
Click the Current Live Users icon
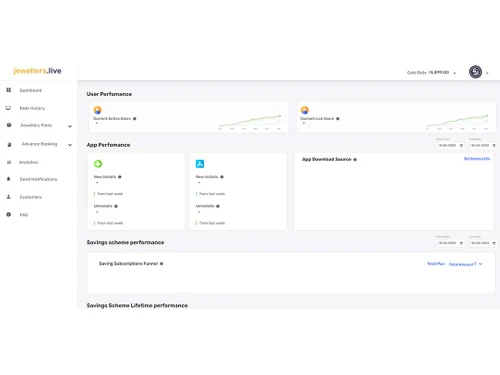tap(305, 110)
